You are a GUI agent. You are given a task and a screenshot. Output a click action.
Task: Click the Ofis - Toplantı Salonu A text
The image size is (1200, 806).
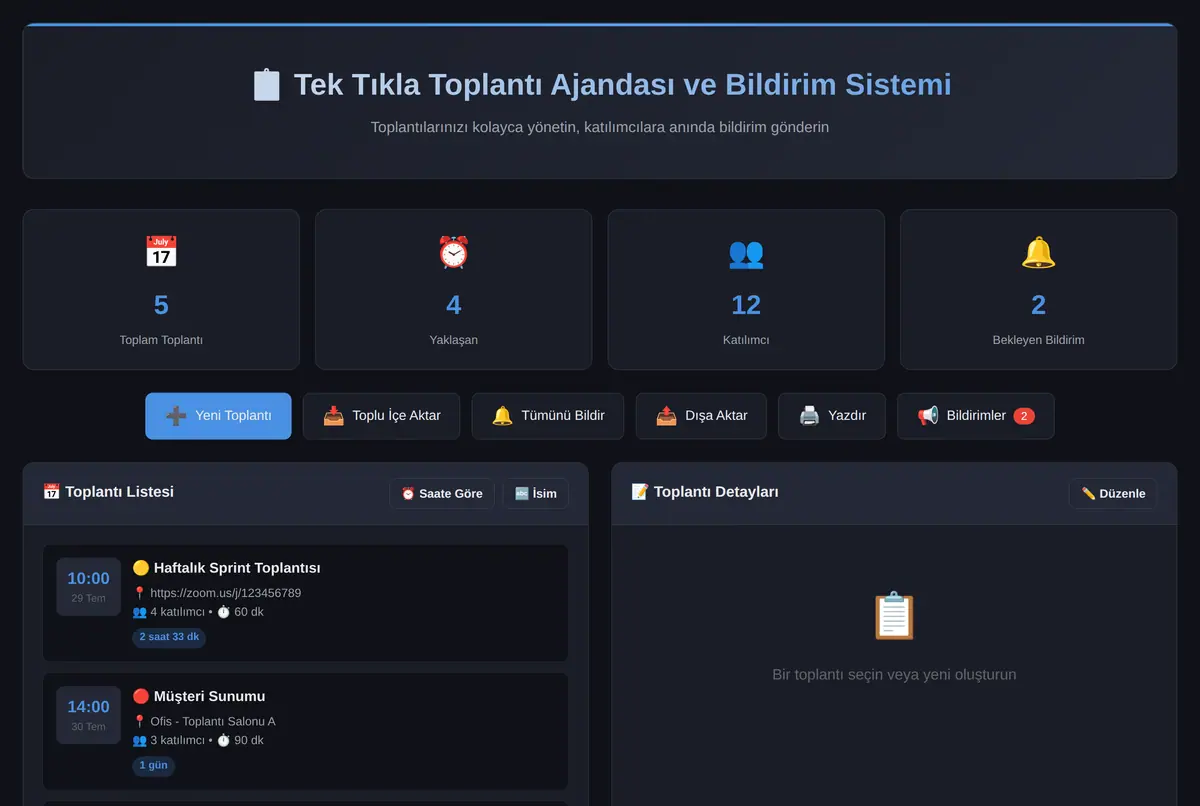[x=213, y=722]
